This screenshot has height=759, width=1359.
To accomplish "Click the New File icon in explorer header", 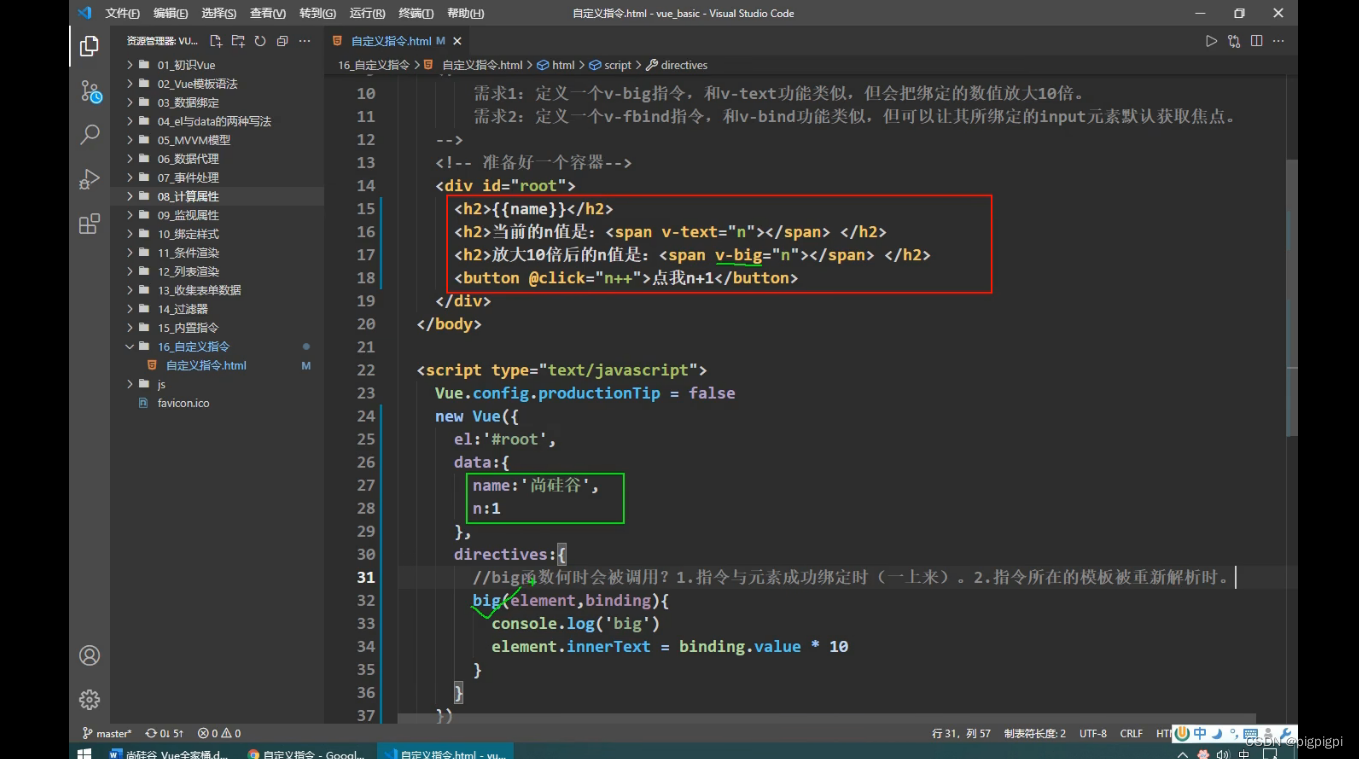I will point(216,41).
